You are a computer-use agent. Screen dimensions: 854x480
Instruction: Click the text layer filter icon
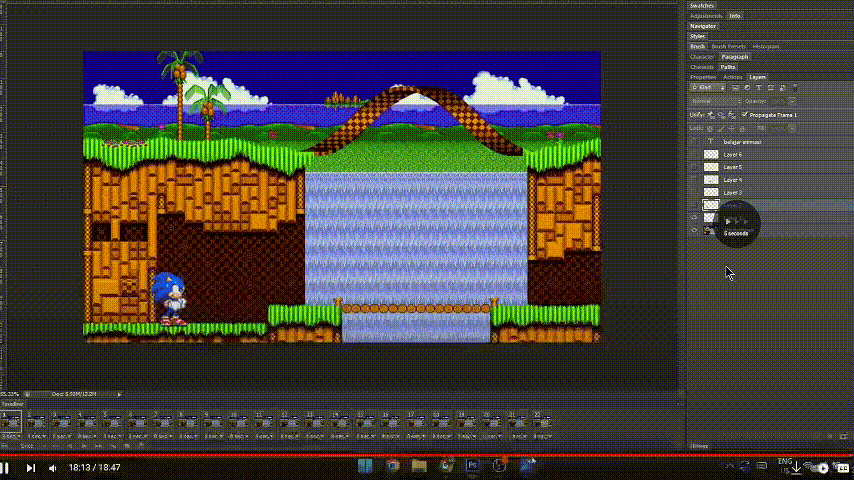click(760, 88)
